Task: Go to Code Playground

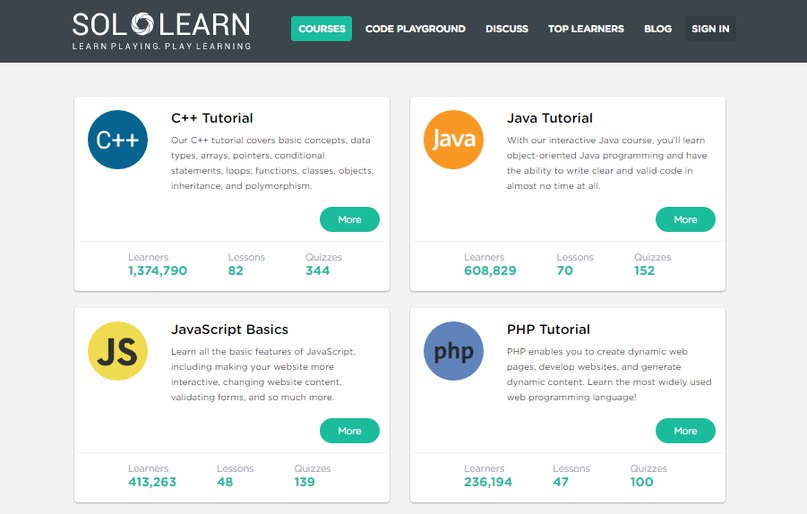Action: (415, 29)
